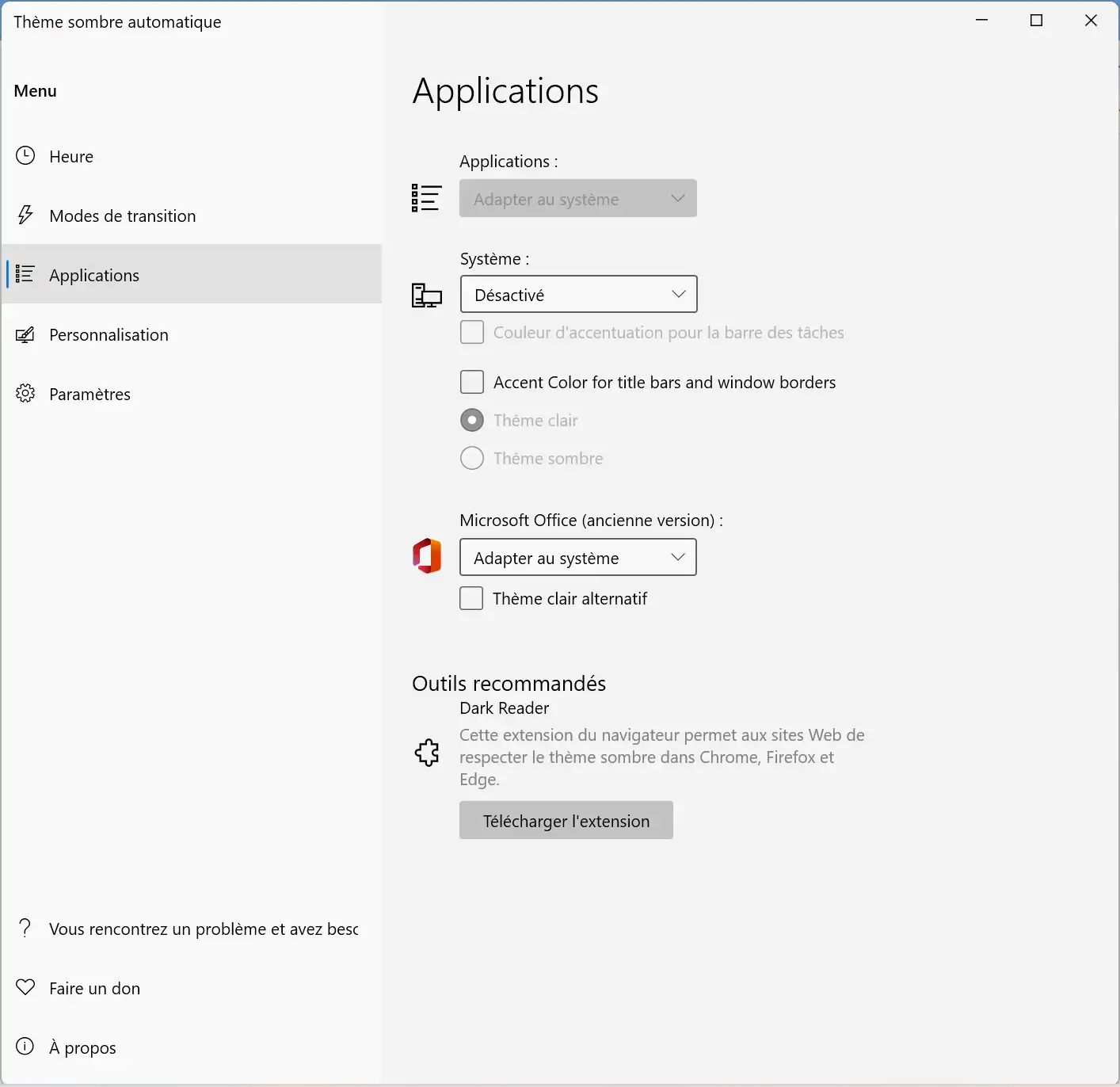This screenshot has width=1120, height=1087.
Task: Expand the Système 'Désactivé' dropdown
Action: click(579, 294)
